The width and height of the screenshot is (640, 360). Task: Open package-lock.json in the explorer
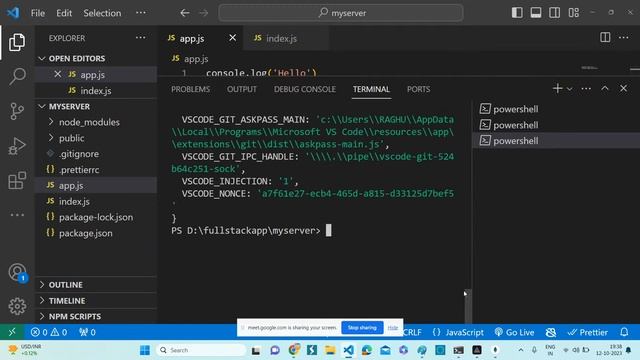pyautogui.click(x=96, y=217)
